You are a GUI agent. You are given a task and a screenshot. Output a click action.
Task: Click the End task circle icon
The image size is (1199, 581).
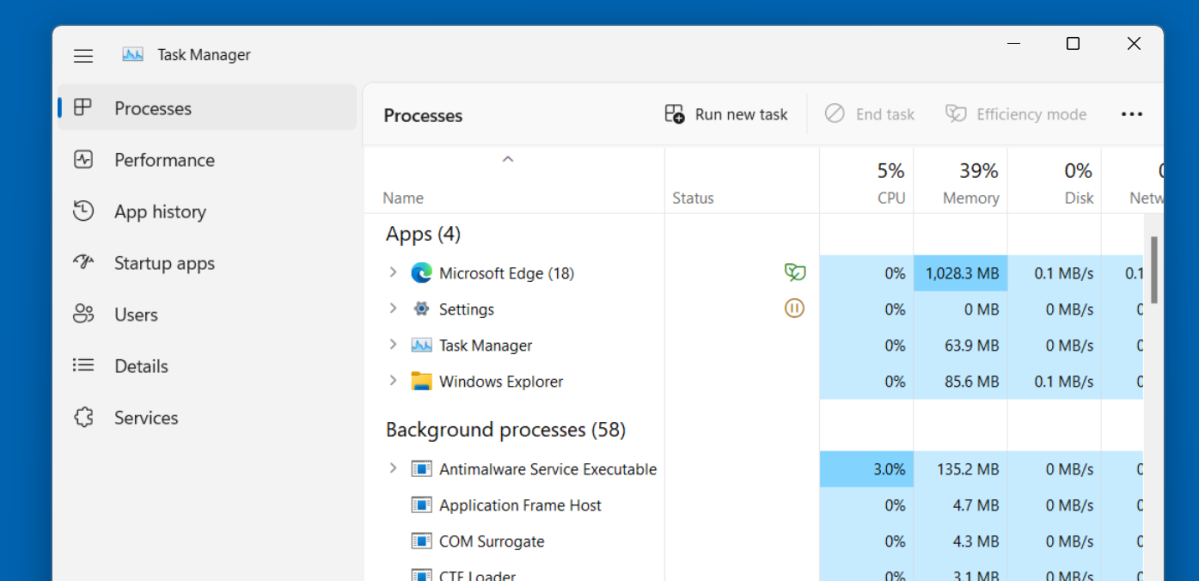[834, 114]
